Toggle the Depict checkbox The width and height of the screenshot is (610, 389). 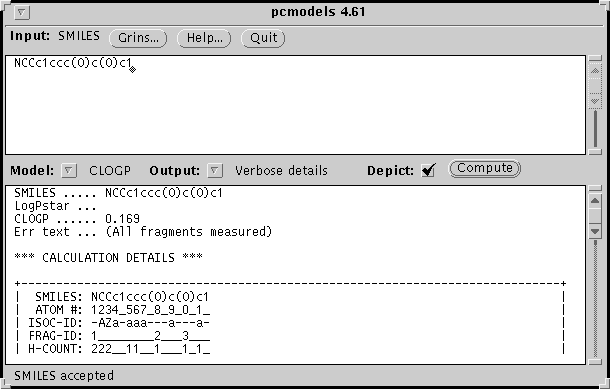pos(428,170)
